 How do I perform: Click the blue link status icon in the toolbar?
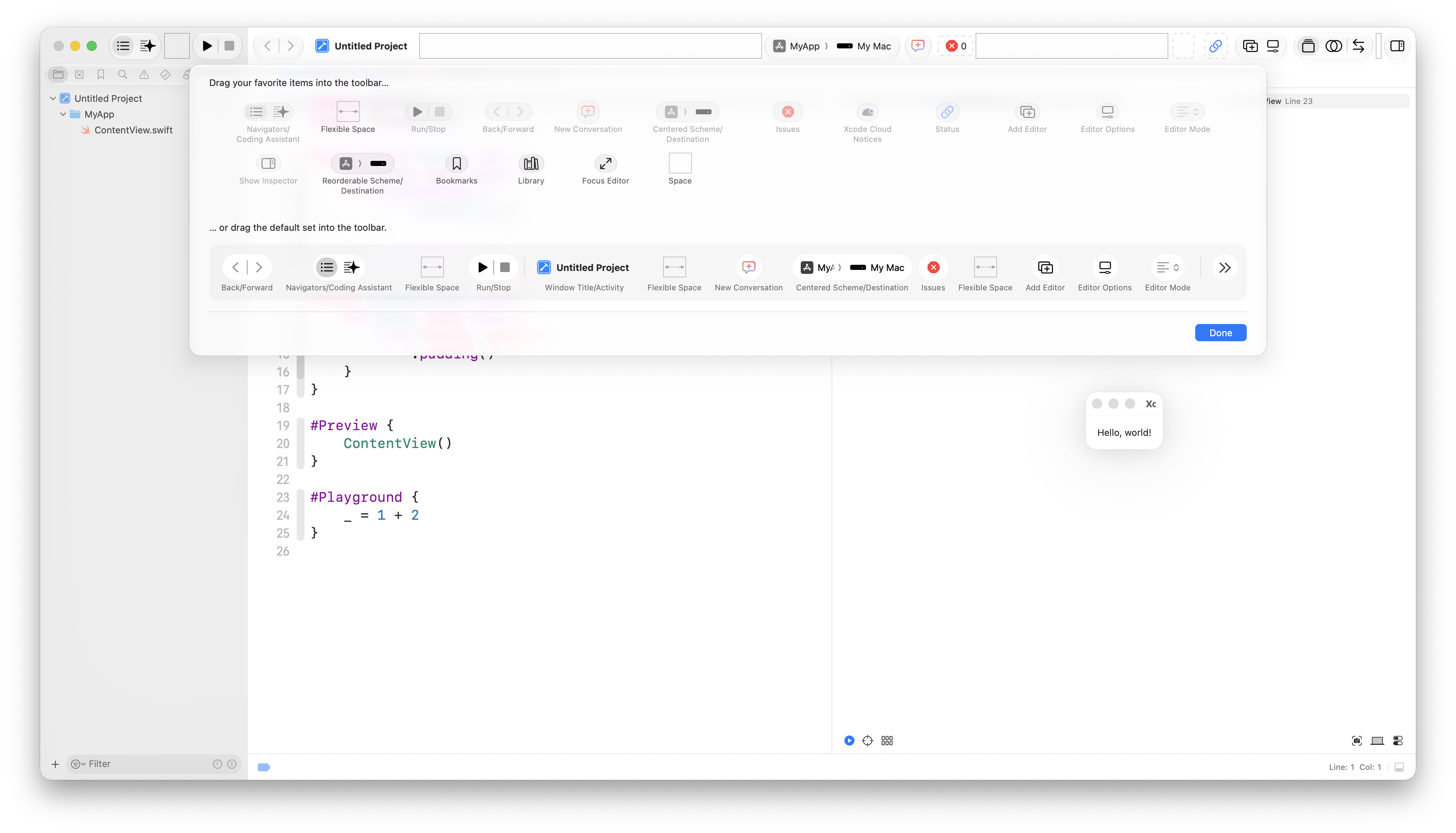point(1215,46)
